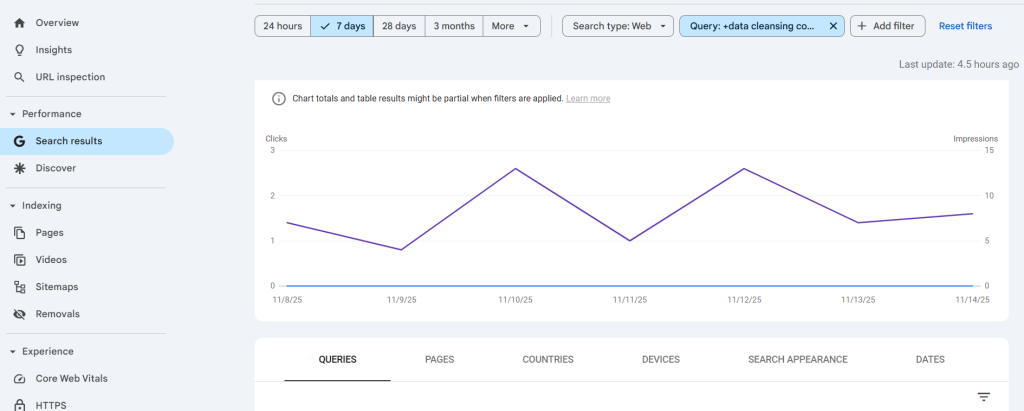Click the URL inspection magnifier icon
Viewport: 1024px width, 411px height.
click(x=18, y=77)
